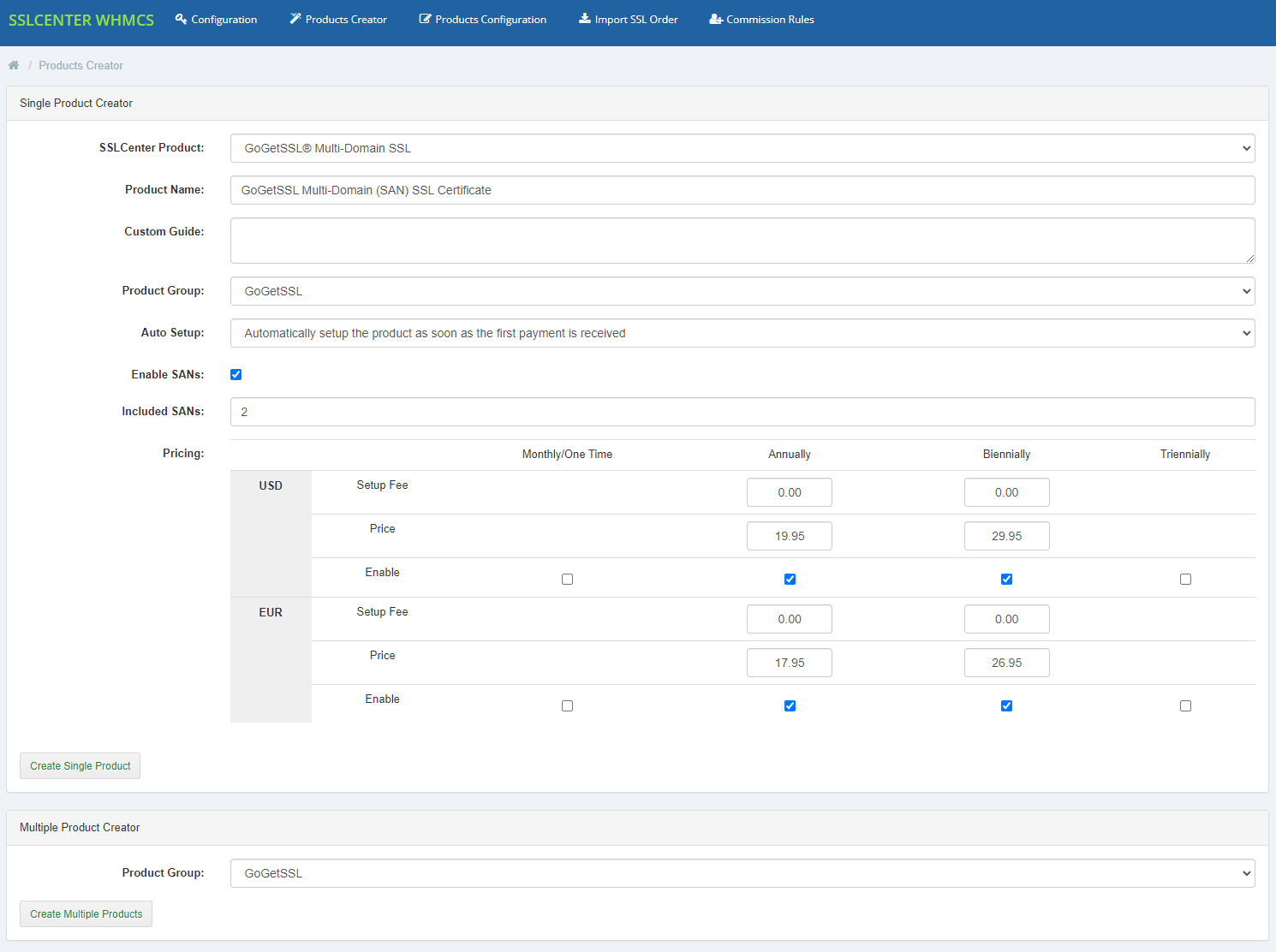Open the SSLCenter Product dropdown

[742, 148]
